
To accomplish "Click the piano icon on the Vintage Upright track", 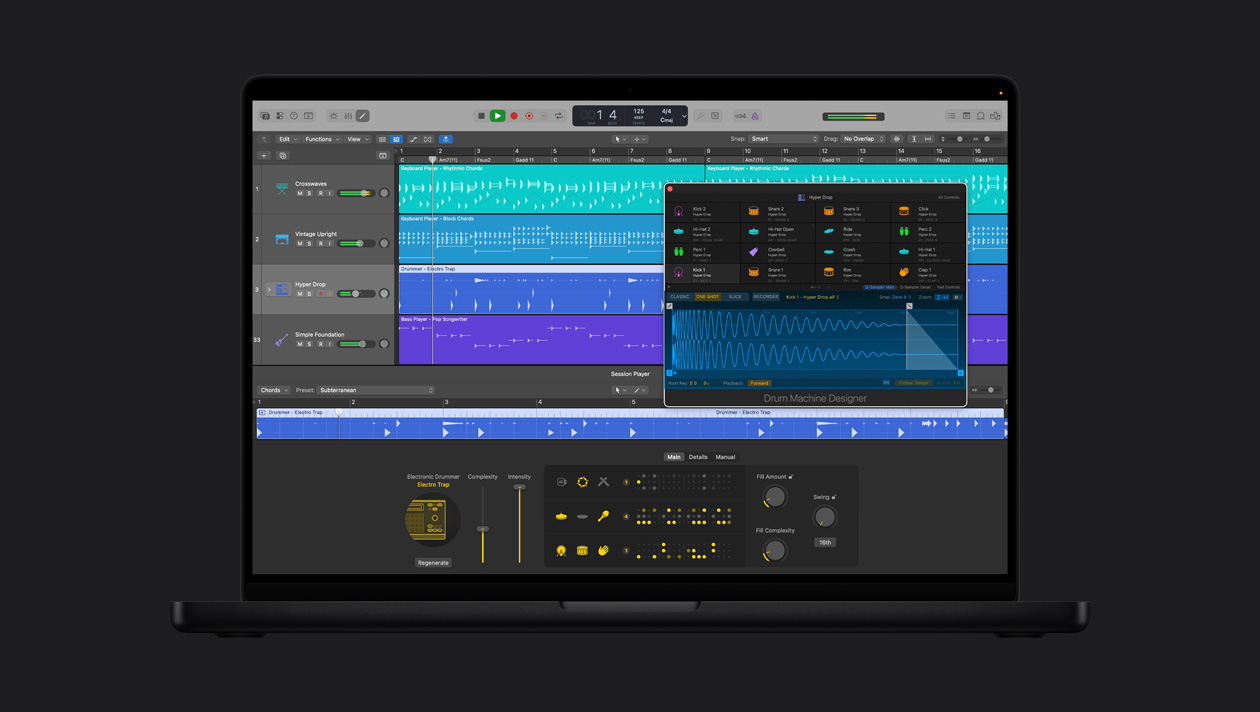I will coord(282,239).
